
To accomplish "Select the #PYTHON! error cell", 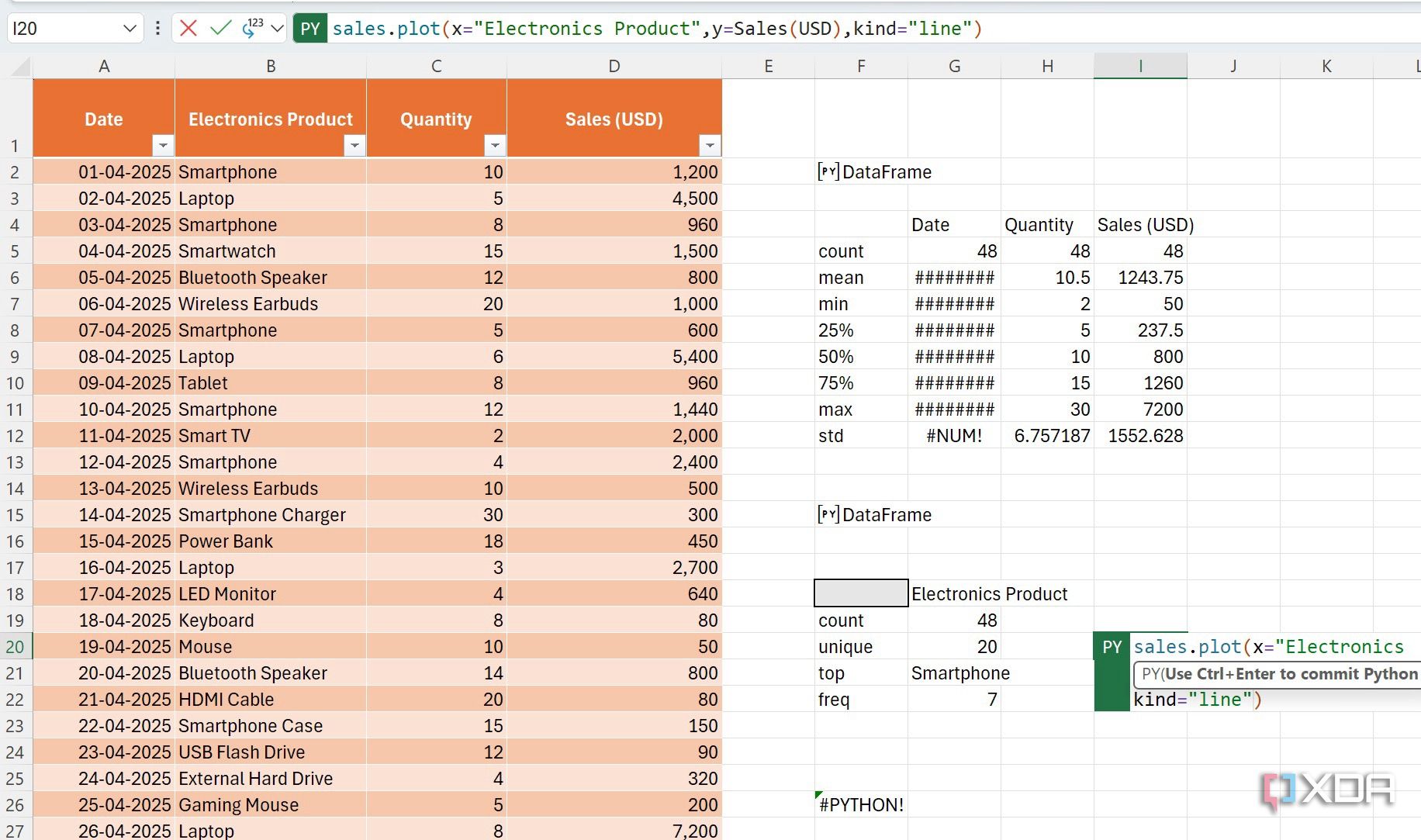I will click(x=861, y=805).
